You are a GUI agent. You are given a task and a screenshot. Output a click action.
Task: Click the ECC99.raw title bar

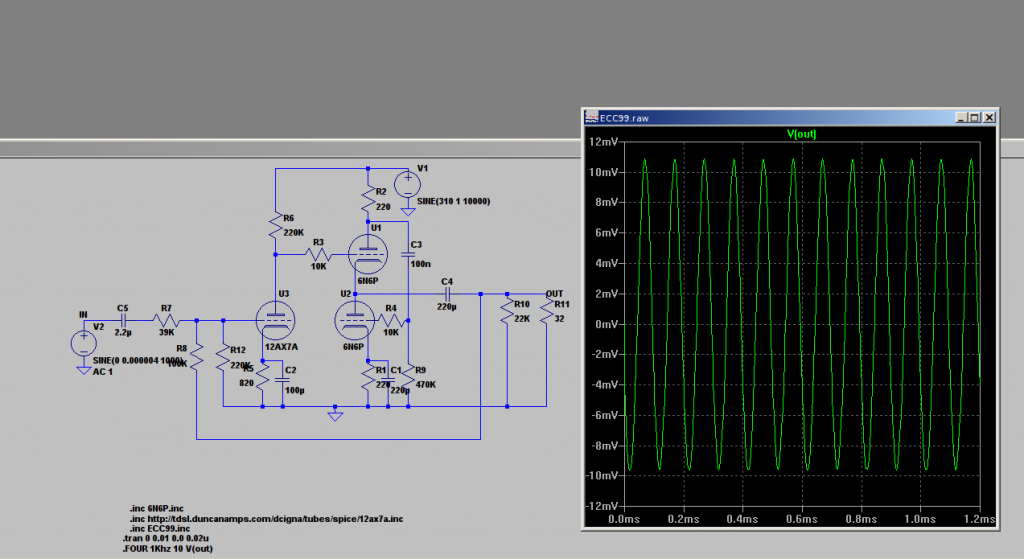pyautogui.click(x=790, y=118)
